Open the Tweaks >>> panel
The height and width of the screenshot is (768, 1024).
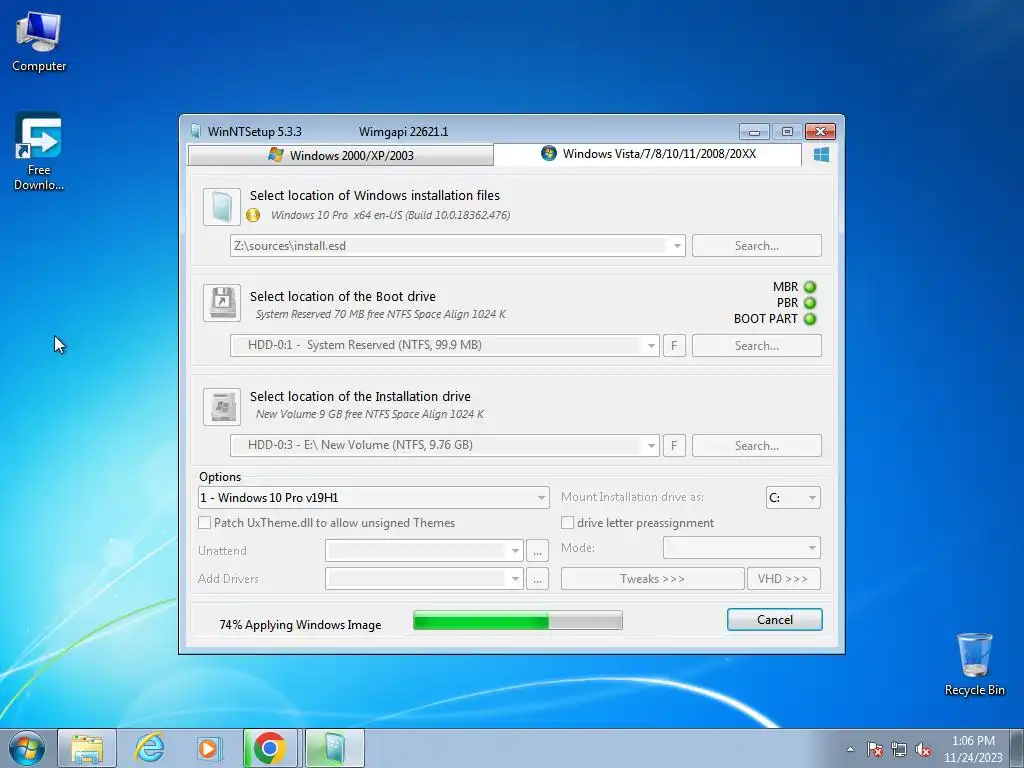(x=652, y=579)
